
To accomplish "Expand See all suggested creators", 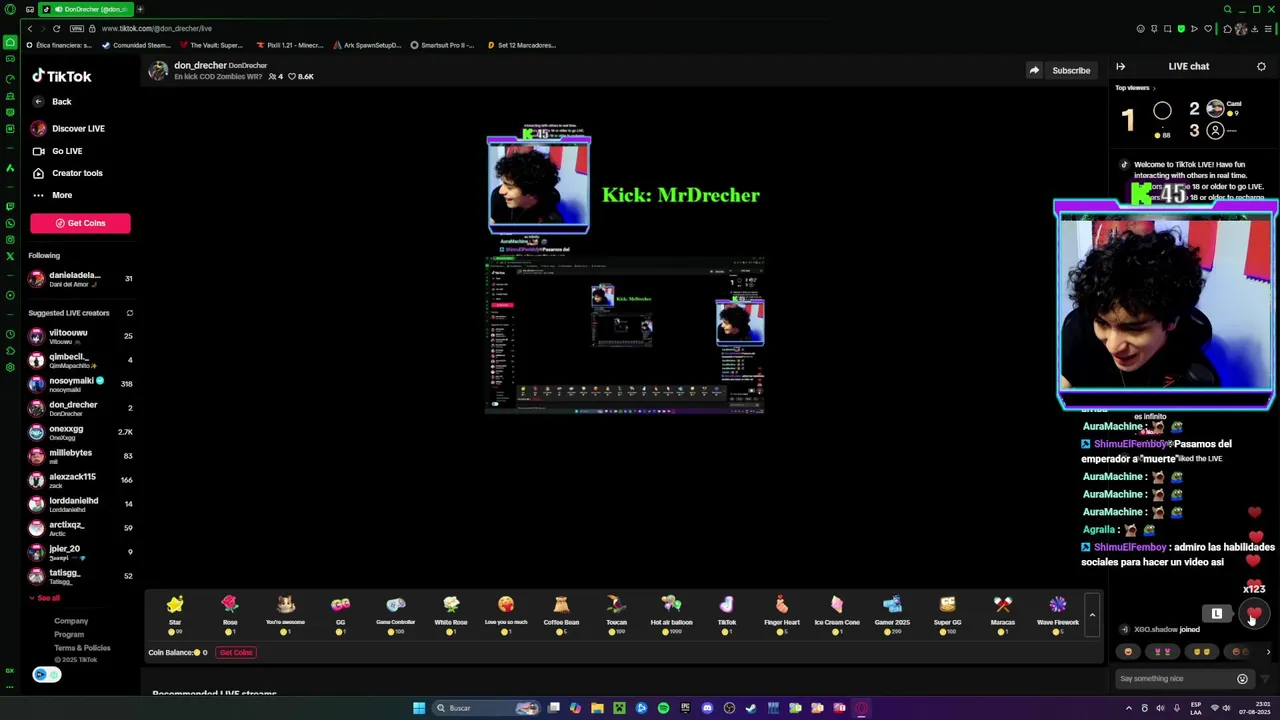I will [45, 598].
